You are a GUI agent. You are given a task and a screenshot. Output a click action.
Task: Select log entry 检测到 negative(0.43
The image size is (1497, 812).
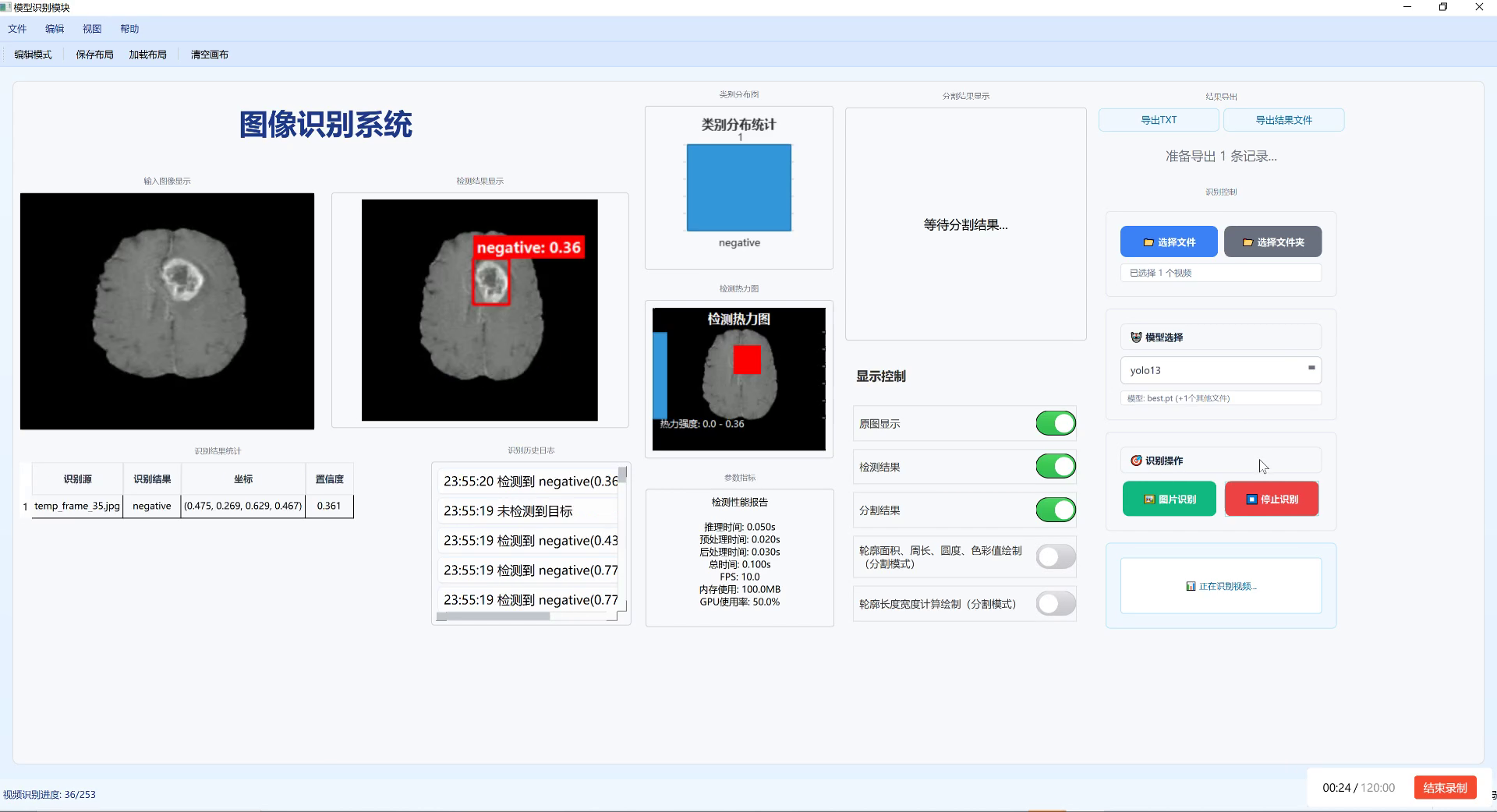[x=529, y=541]
